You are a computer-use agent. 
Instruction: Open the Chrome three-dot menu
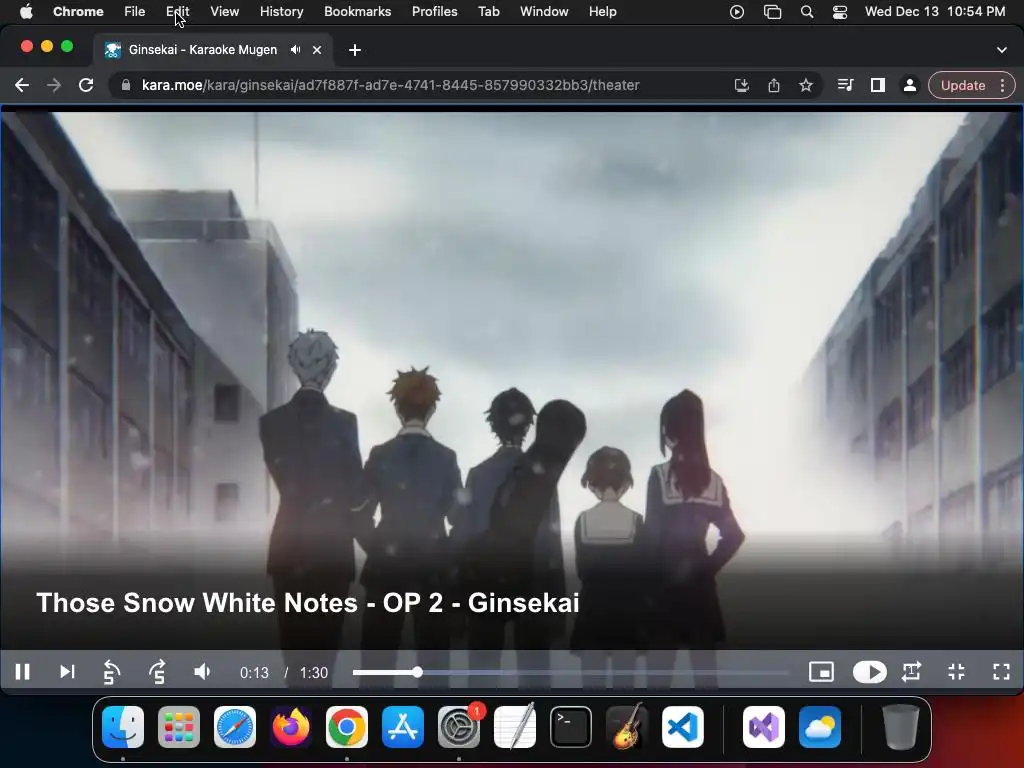click(x=1003, y=85)
